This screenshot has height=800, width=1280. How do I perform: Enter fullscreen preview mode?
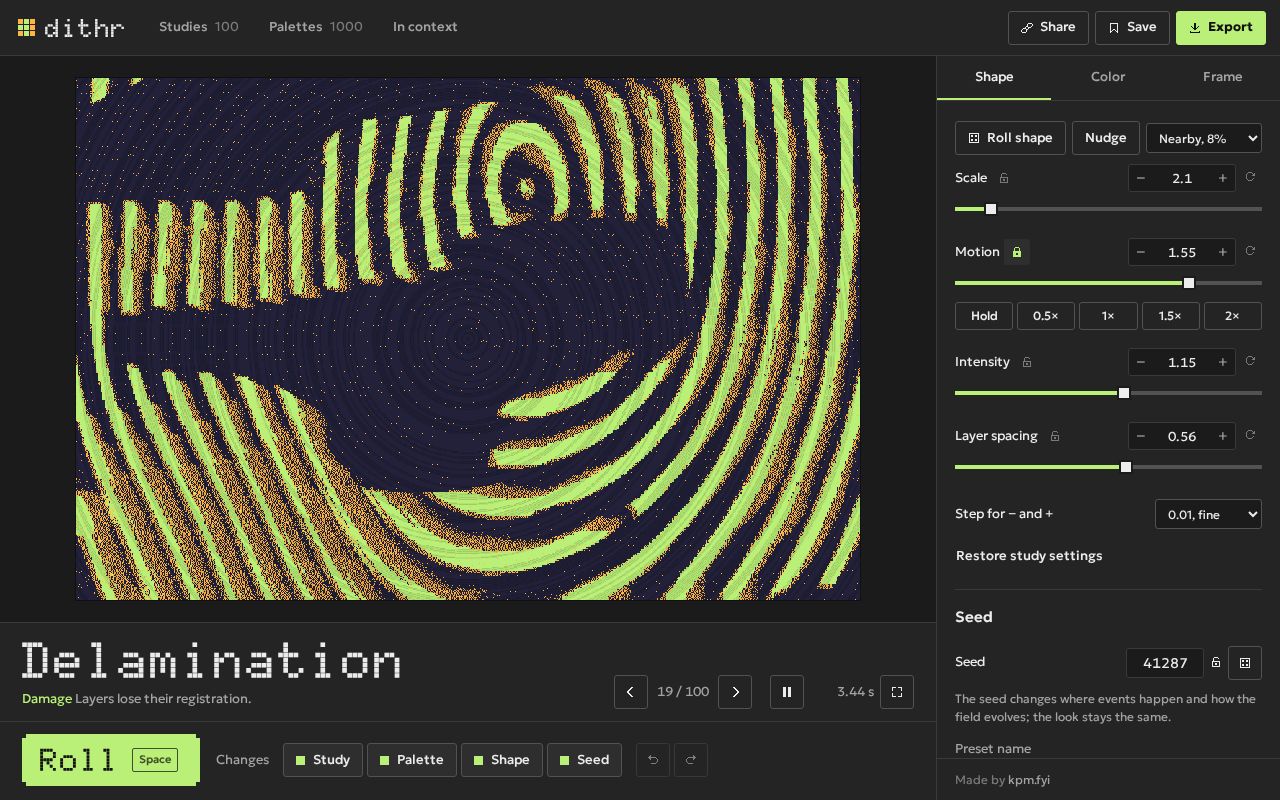click(x=897, y=692)
